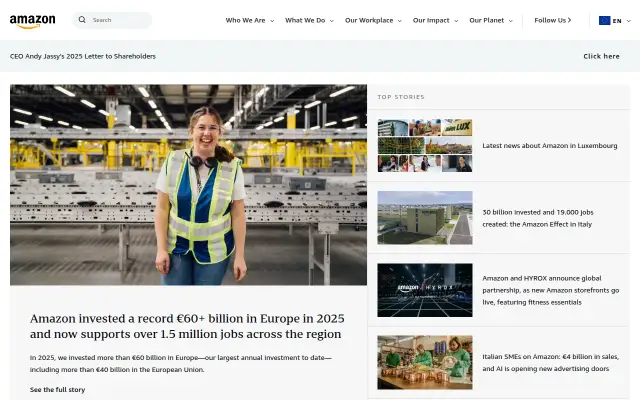Image resolution: width=640 pixels, height=400 pixels.
Task: Open CEO Andy Jassy's 2025 Letter text
Action: [83, 56]
